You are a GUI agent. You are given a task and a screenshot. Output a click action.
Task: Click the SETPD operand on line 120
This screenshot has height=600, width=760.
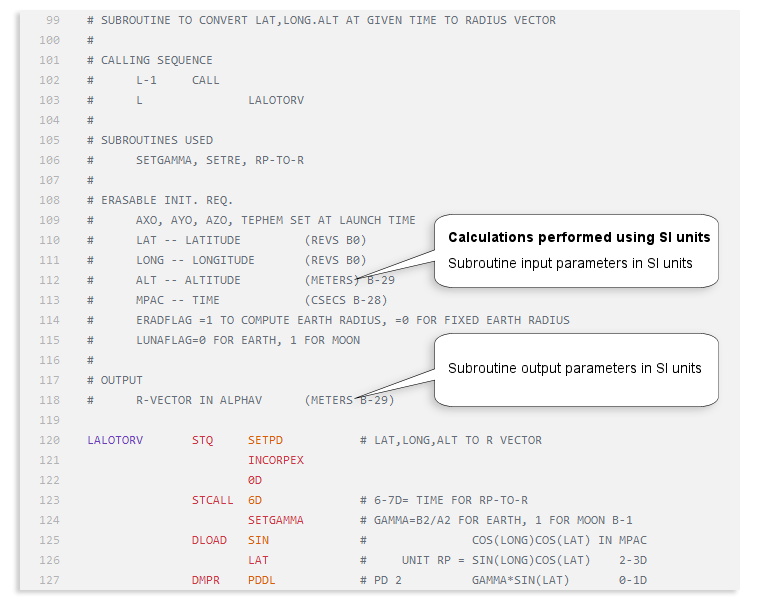[265, 440]
